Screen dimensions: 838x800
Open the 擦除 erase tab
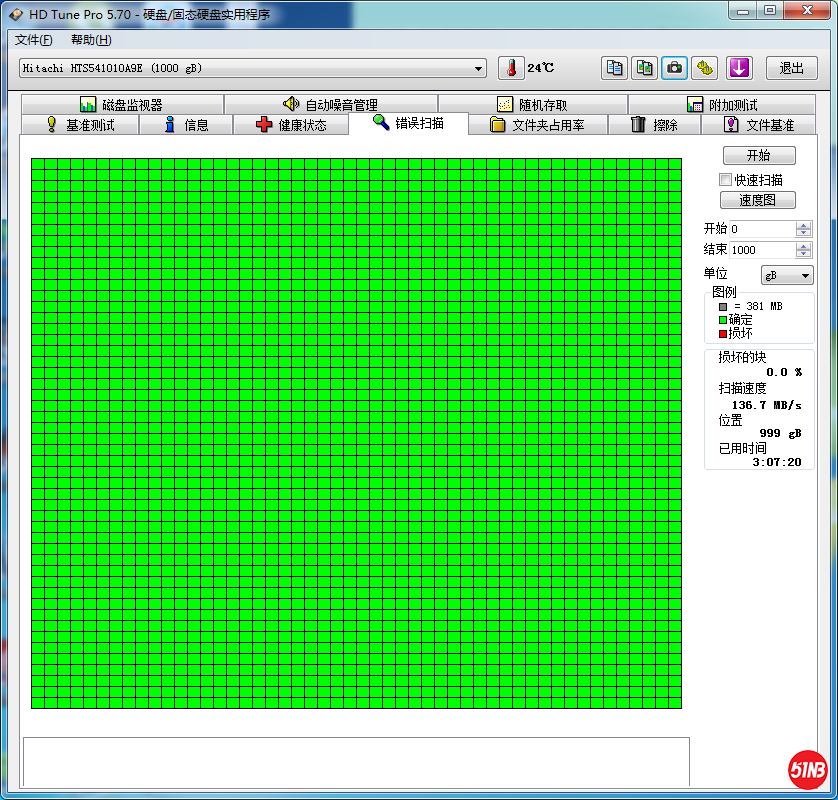(x=654, y=125)
